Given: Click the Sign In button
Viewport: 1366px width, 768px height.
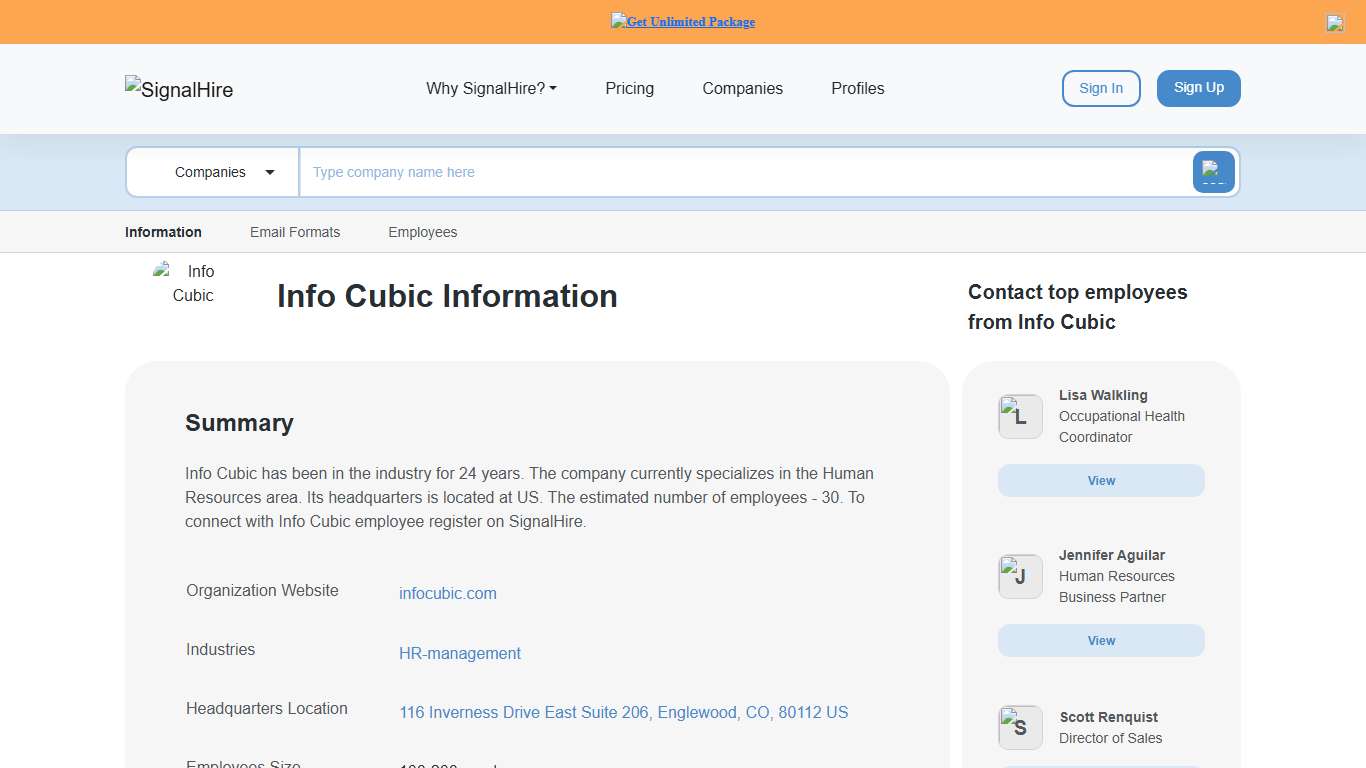Looking at the screenshot, I should [1101, 88].
